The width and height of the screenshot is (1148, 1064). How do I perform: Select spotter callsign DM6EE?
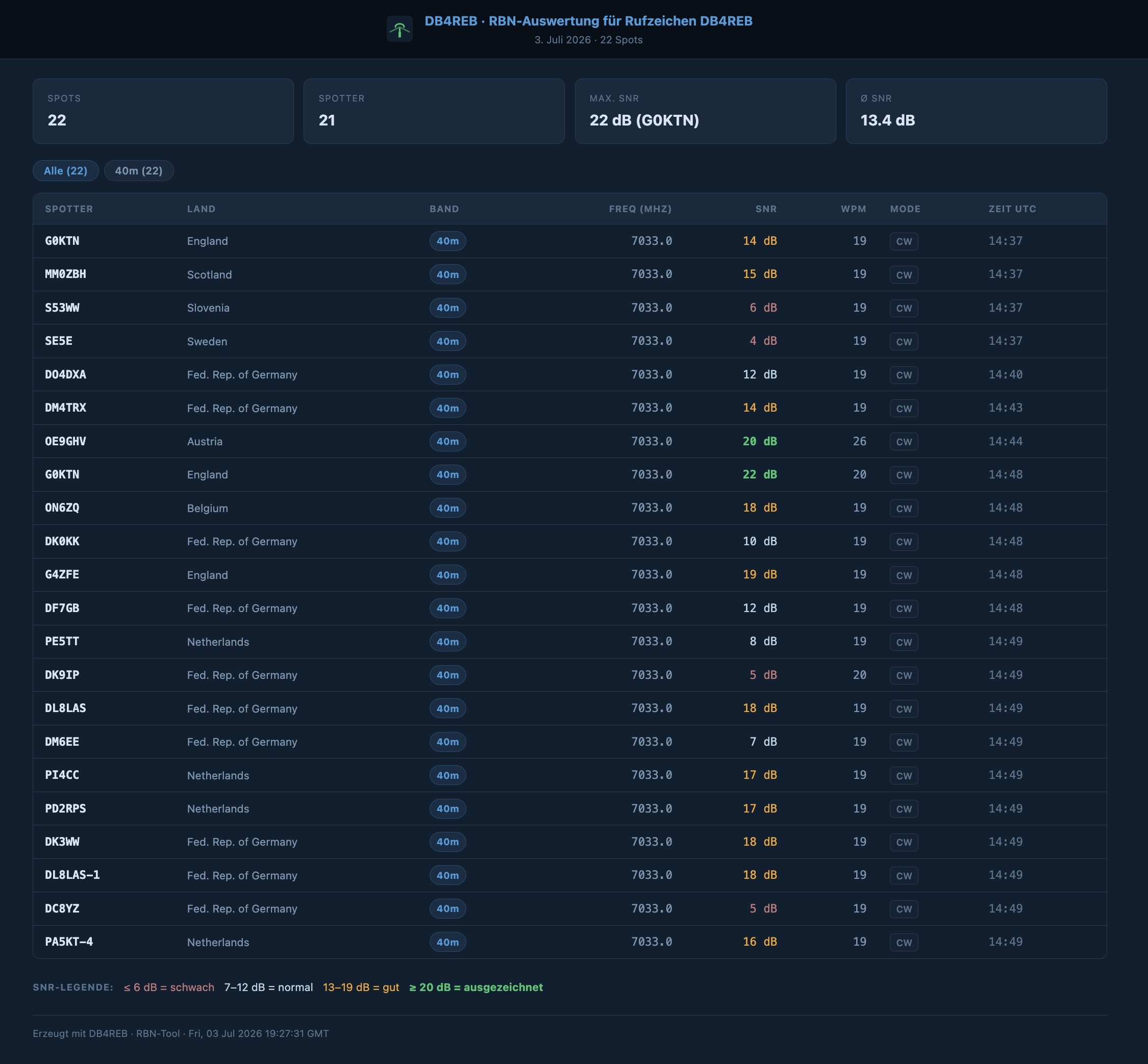[x=62, y=742]
